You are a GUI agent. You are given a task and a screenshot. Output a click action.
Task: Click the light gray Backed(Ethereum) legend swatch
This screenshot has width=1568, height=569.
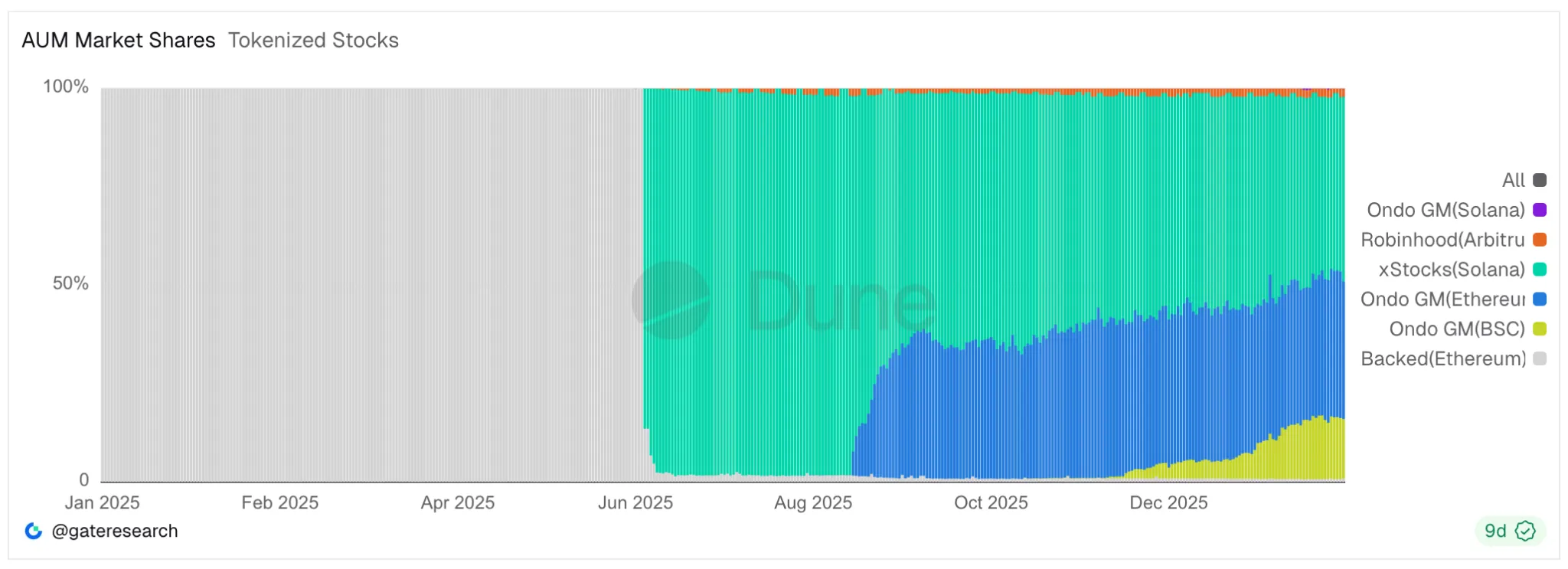coord(1540,359)
